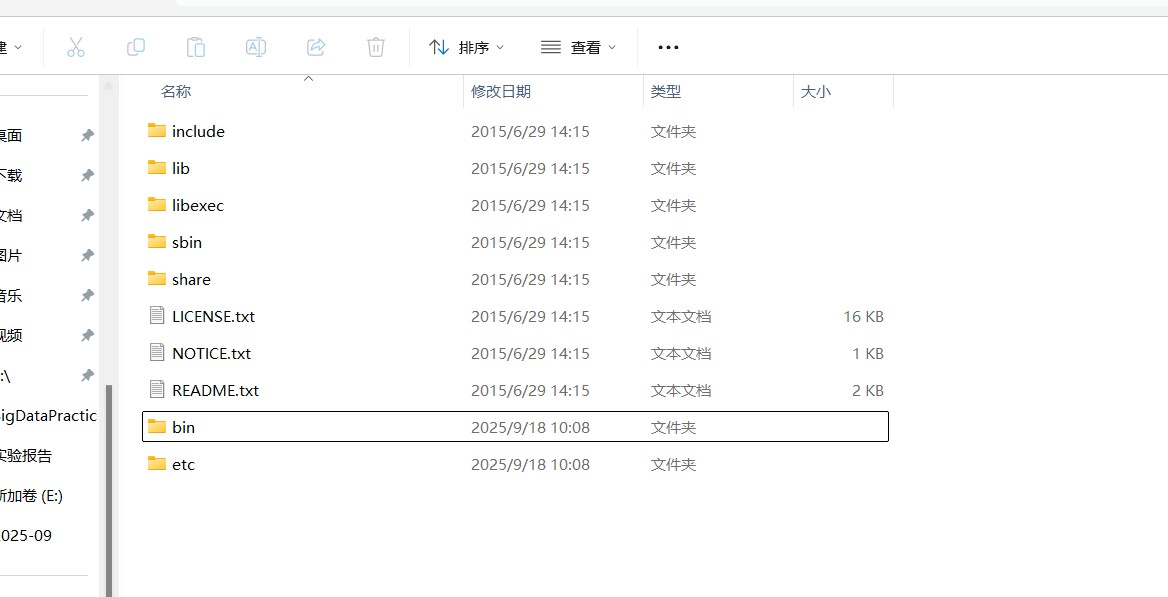Click the pin icon beside 音乐
The height and width of the screenshot is (597, 1168).
coord(86,295)
